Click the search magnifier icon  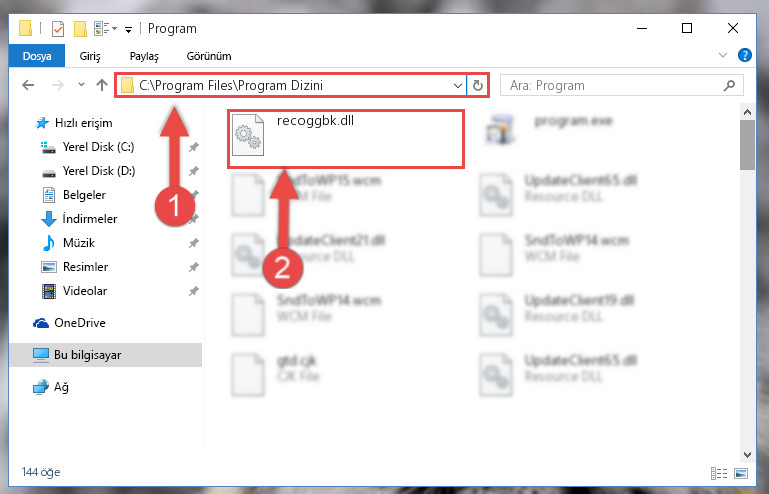[x=729, y=85]
